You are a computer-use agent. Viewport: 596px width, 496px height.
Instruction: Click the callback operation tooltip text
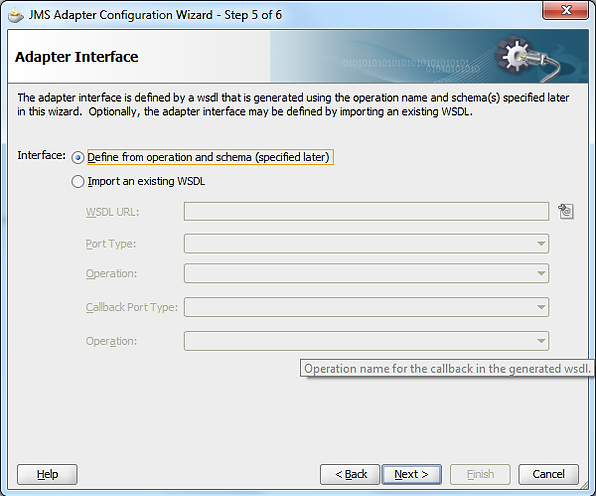click(x=447, y=369)
